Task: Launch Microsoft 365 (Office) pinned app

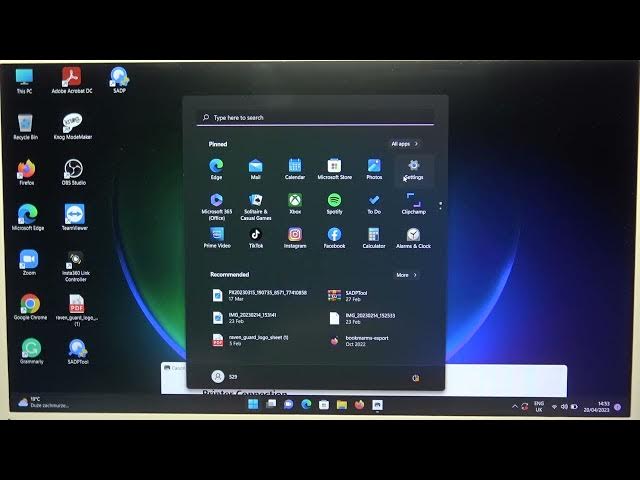Action: pos(216,207)
